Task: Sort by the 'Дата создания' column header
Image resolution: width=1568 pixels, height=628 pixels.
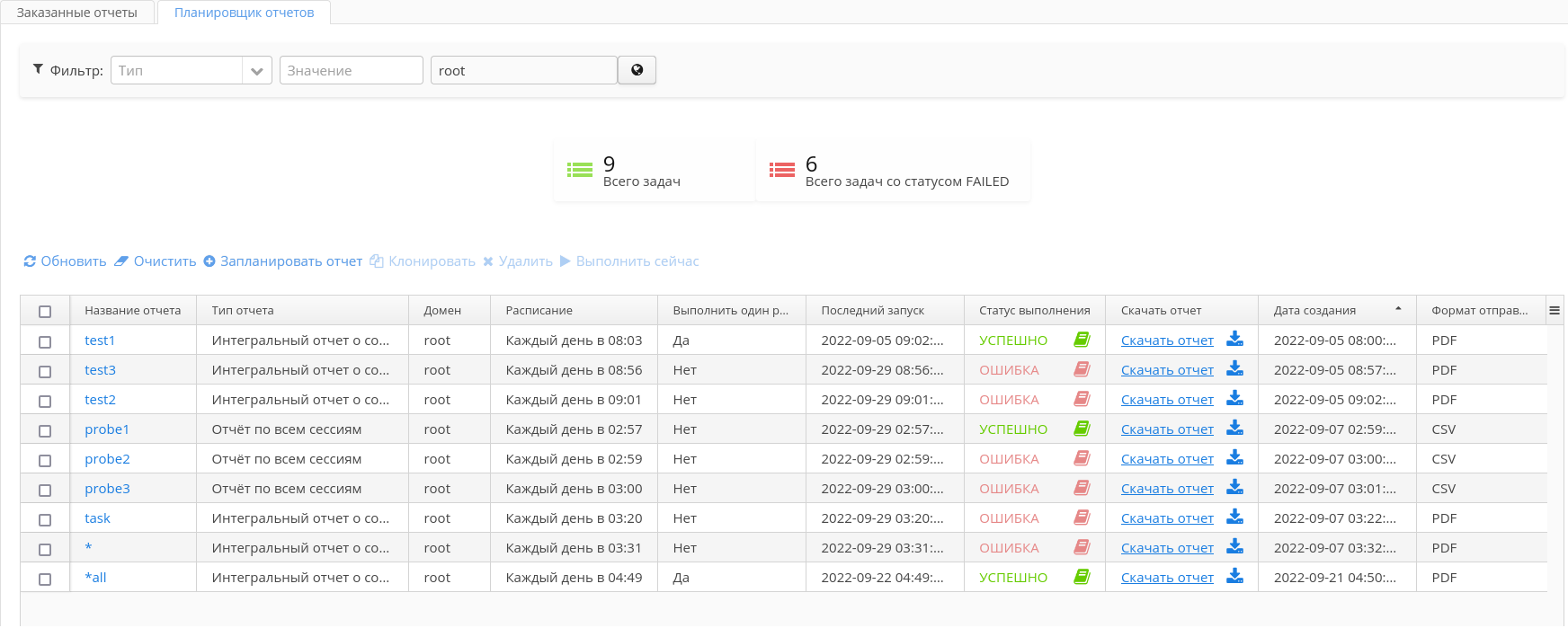Action: [x=1314, y=310]
